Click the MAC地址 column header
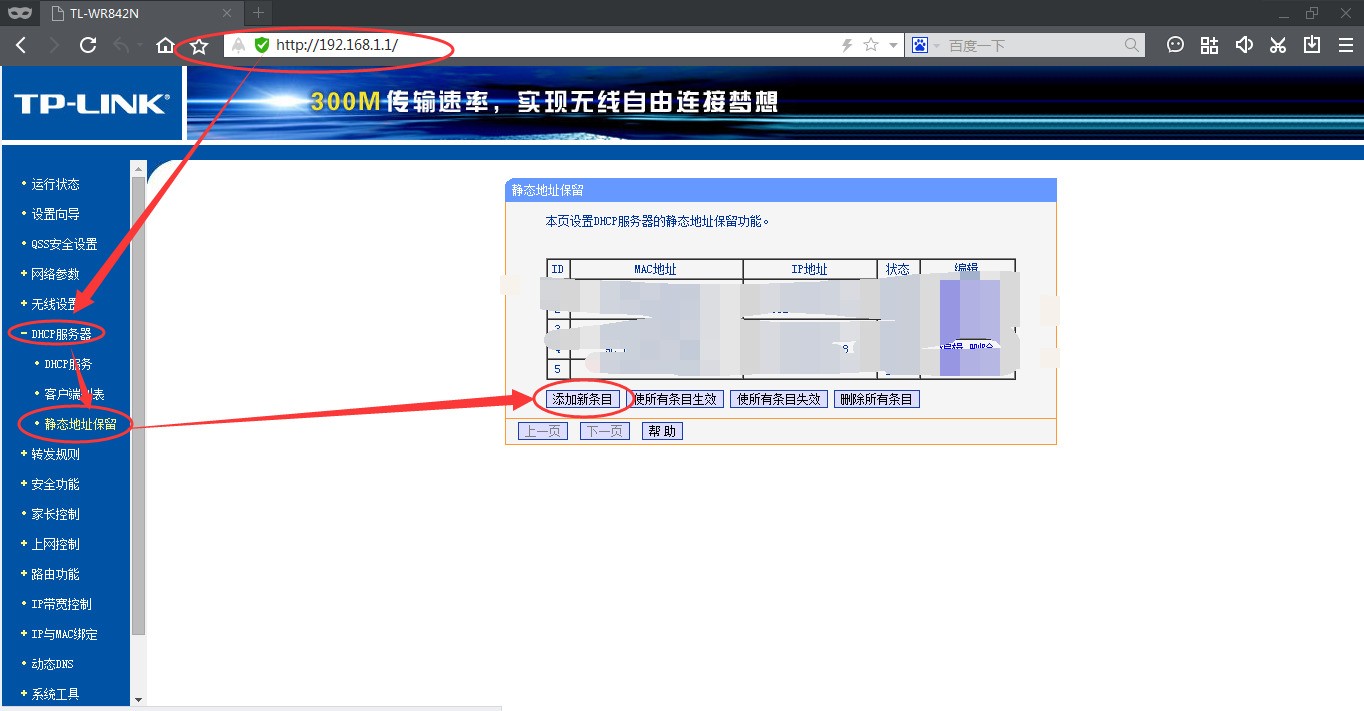Screen dimensions: 1364x711 (x=656, y=269)
